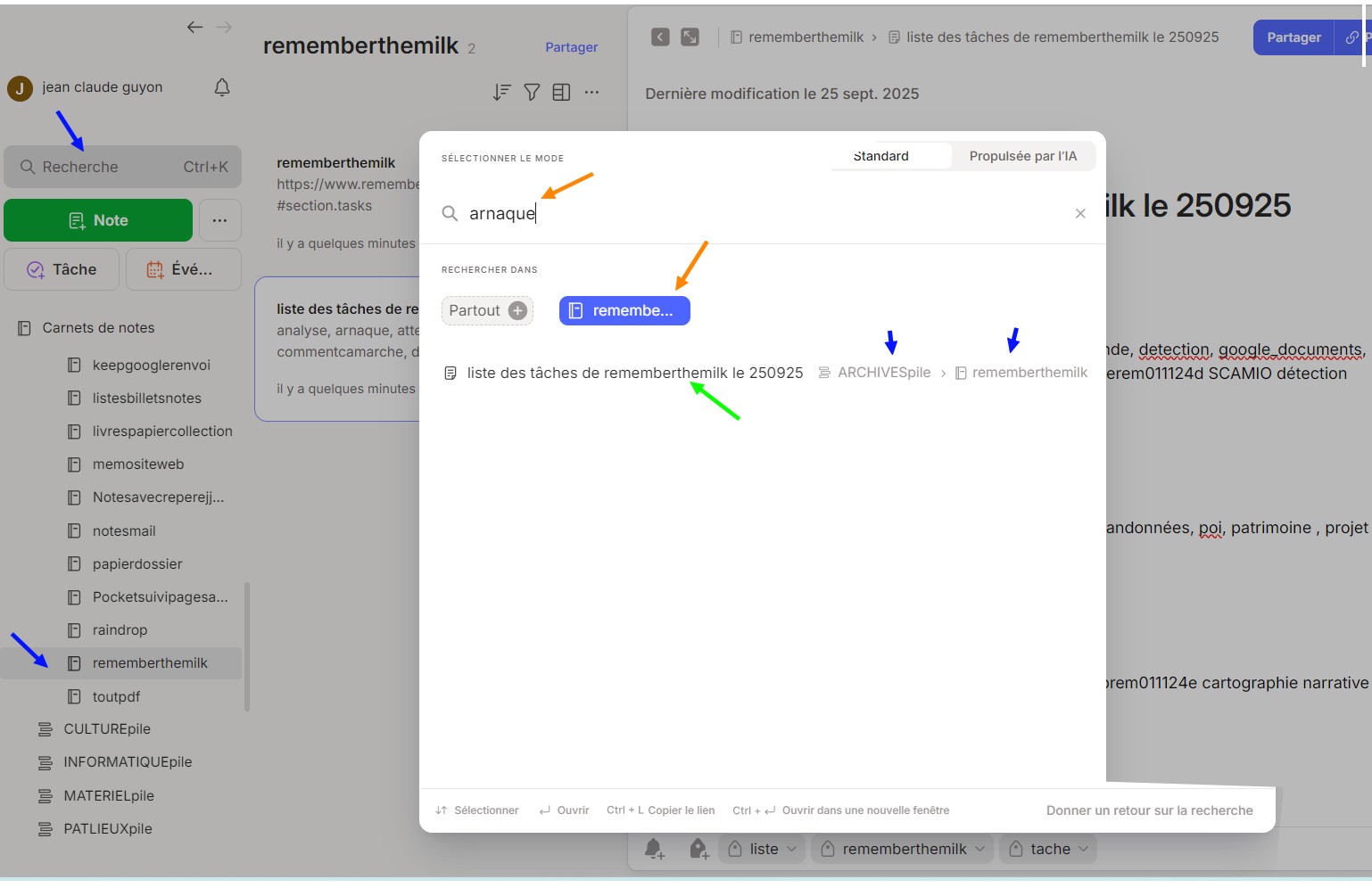The image size is (1372, 888).
Task: Click the collapse chevron button in the note header
Action: coord(660,37)
